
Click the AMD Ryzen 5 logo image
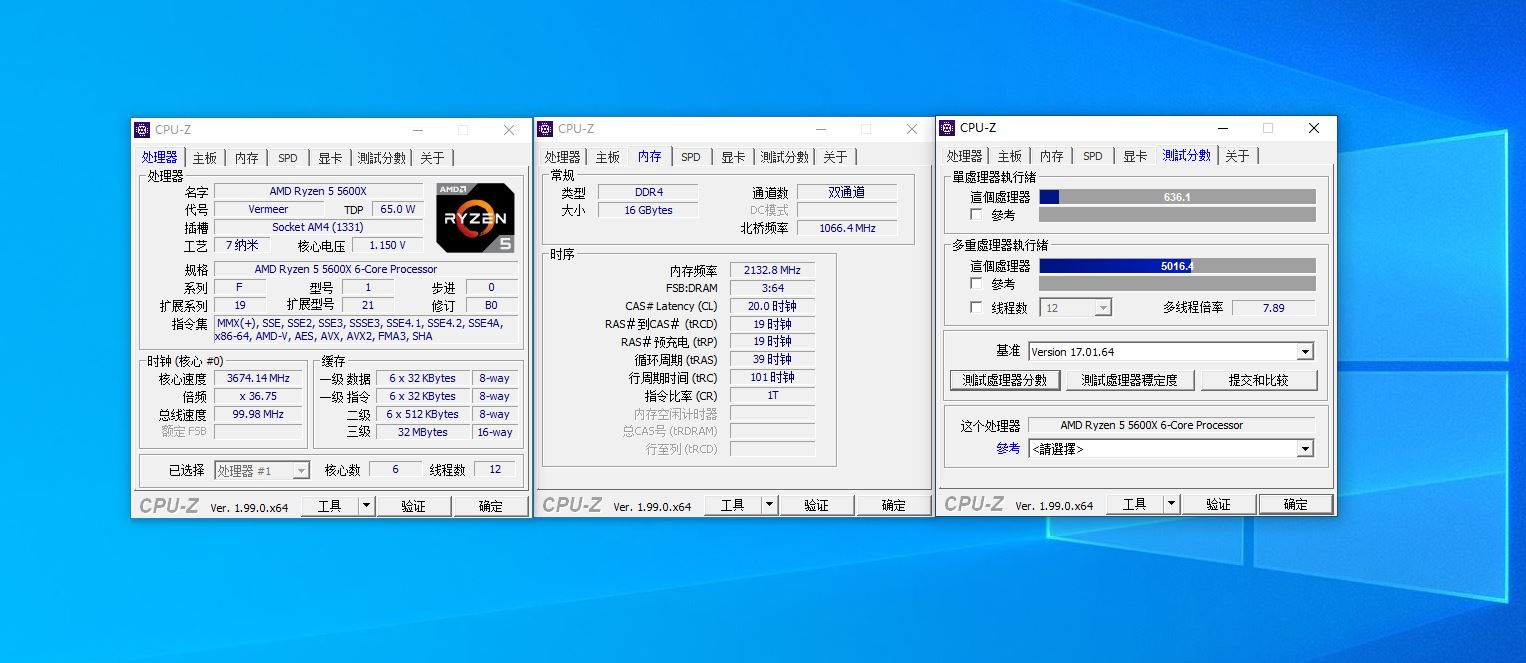click(x=474, y=218)
